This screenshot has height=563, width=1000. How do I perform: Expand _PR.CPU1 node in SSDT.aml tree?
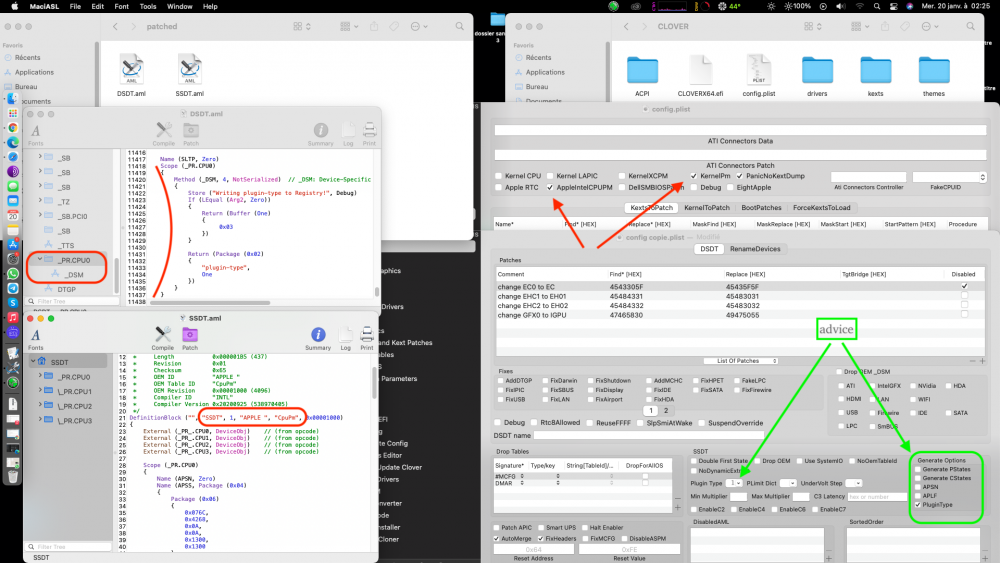[x=40, y=391]
